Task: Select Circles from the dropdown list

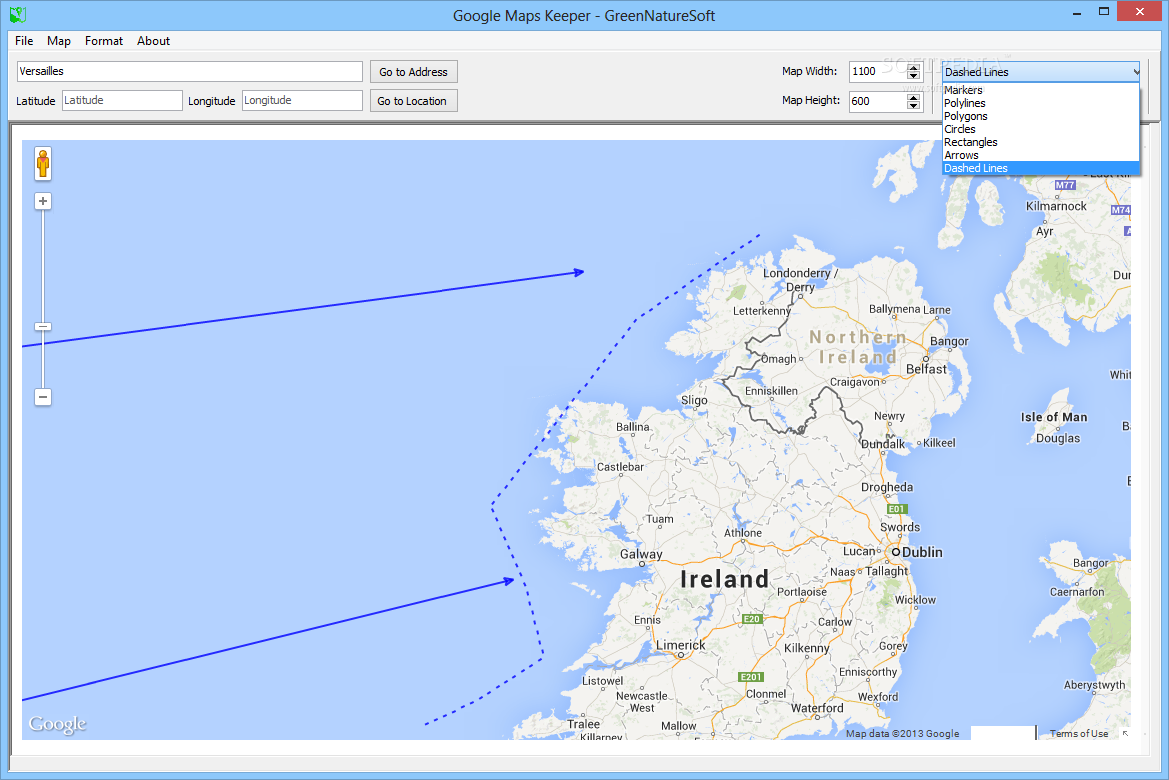Action: click(1041, 129)
